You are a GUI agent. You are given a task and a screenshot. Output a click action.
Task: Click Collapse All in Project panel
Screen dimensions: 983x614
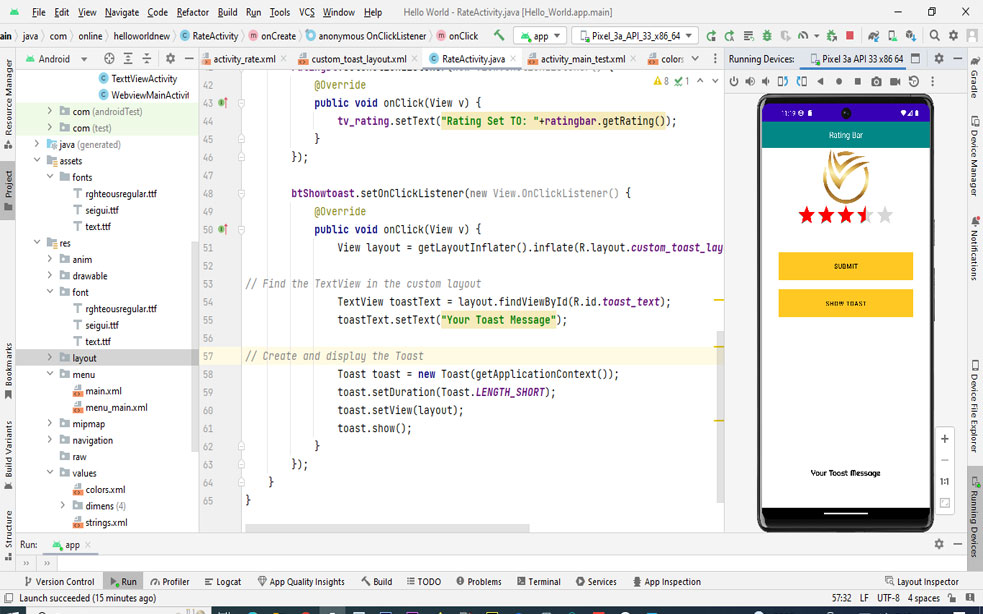[147, 58]
